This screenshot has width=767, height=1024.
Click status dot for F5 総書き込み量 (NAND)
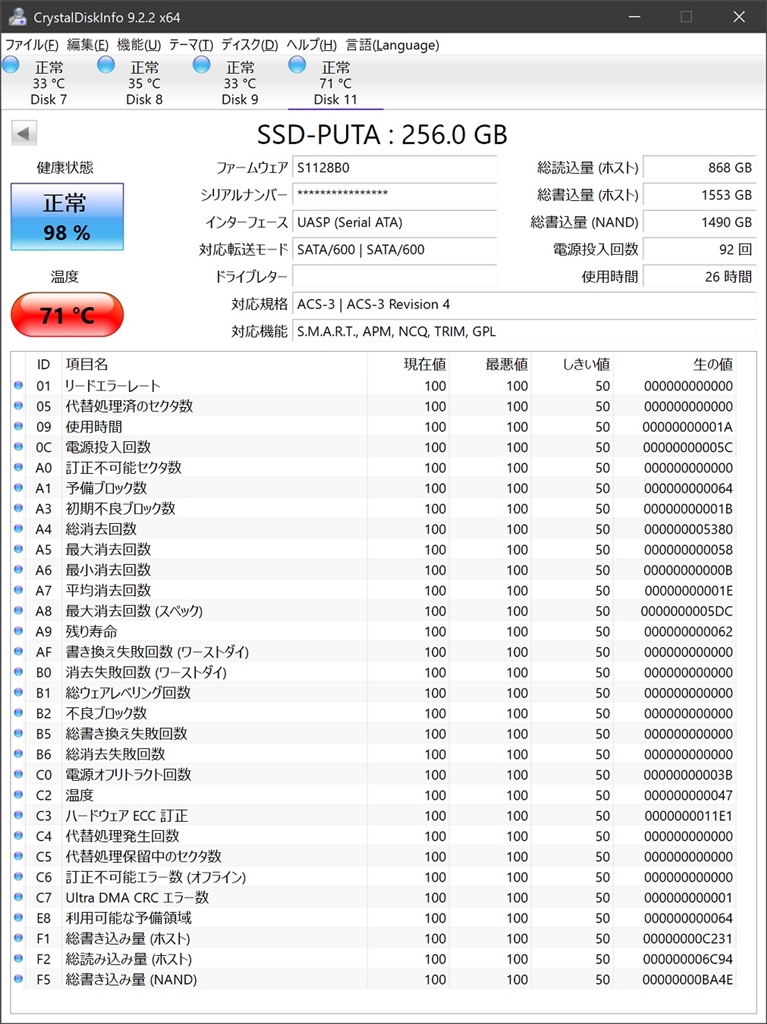18,980
